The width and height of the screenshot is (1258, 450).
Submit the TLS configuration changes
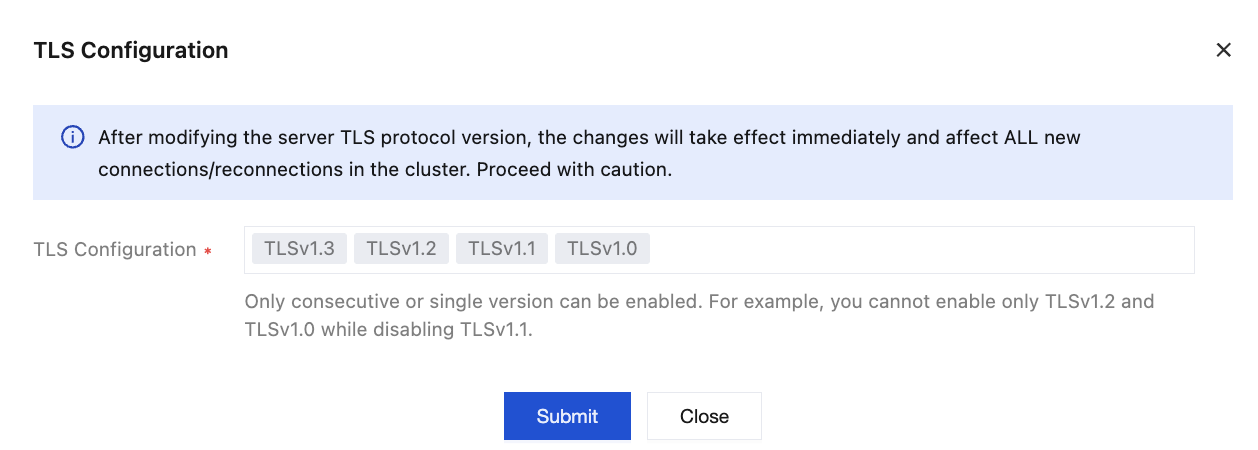coord(567,416)
